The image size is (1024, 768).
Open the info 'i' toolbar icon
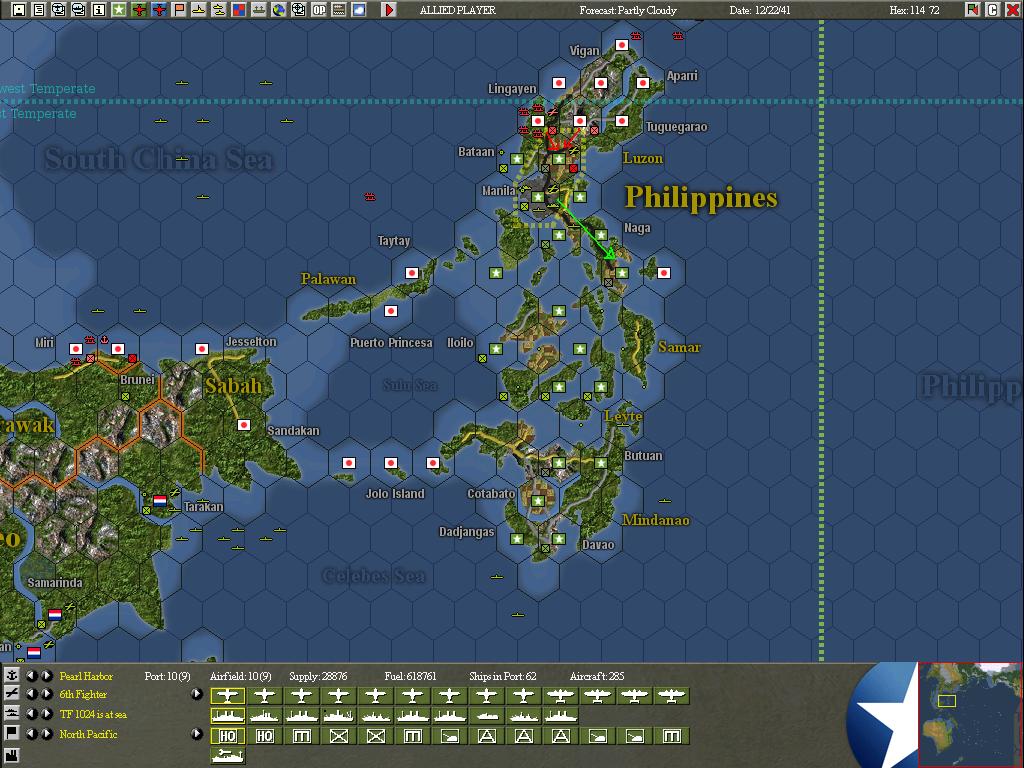(99, 10)
